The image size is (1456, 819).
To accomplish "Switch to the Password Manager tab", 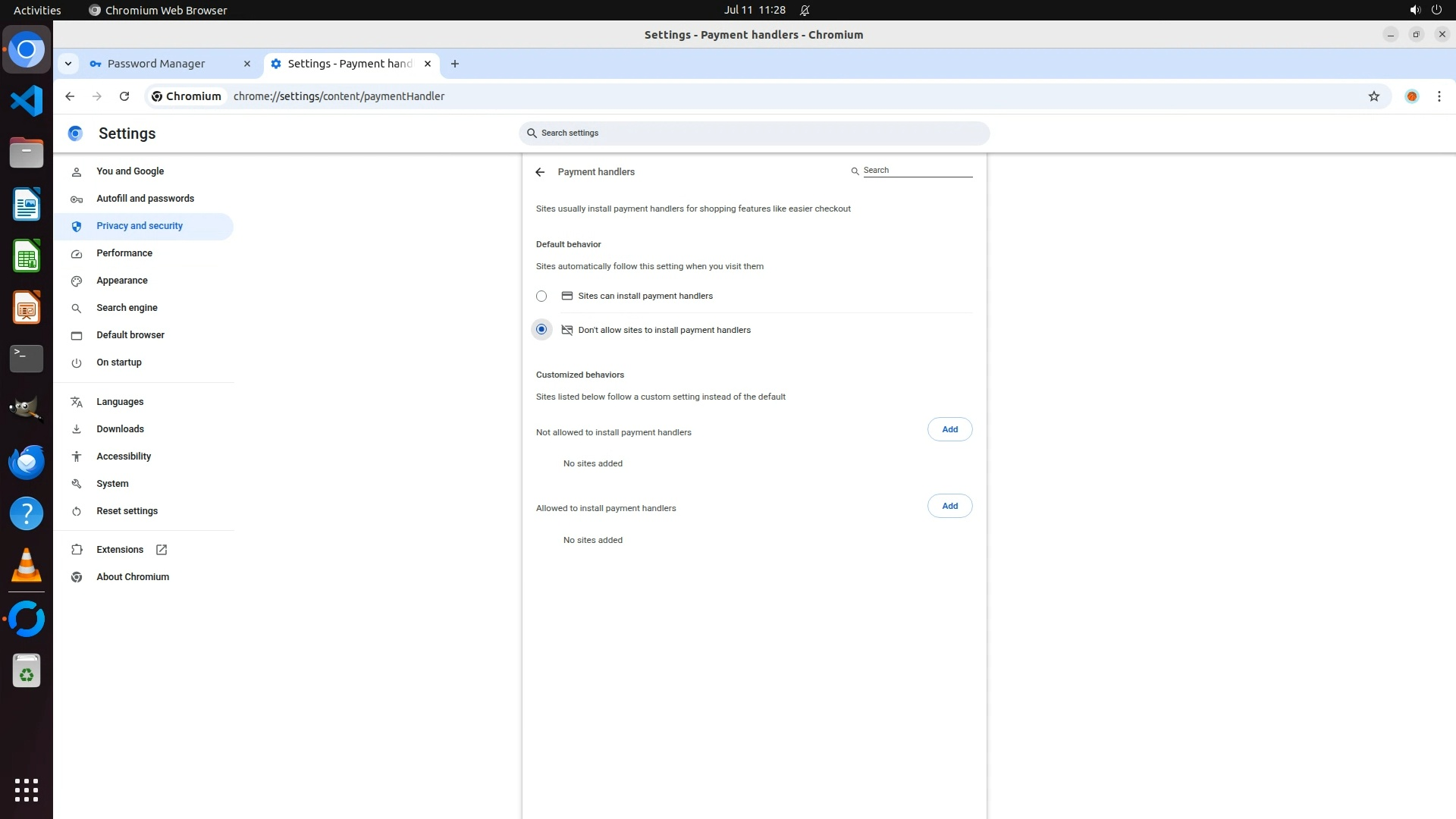I will 156,64.
